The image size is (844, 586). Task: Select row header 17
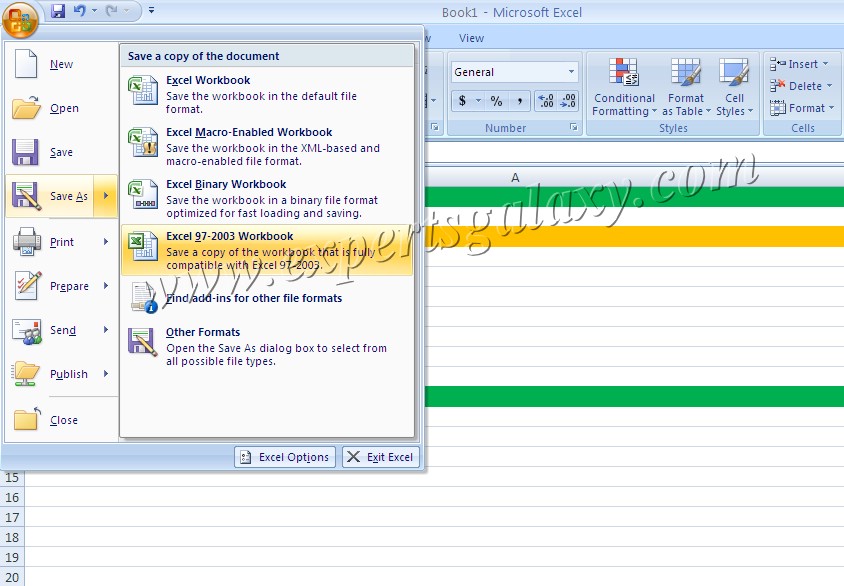(12, 518)
